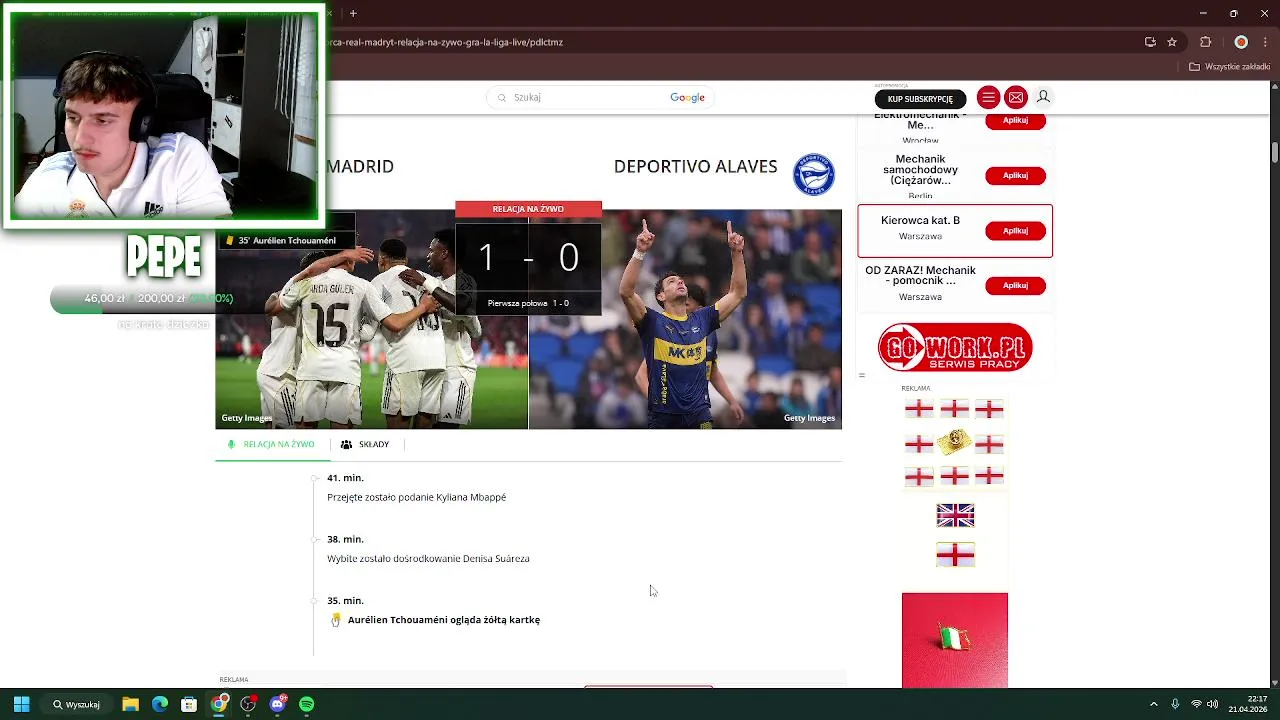
Task: Open the Windows Start menu
Action: point(21,704)
